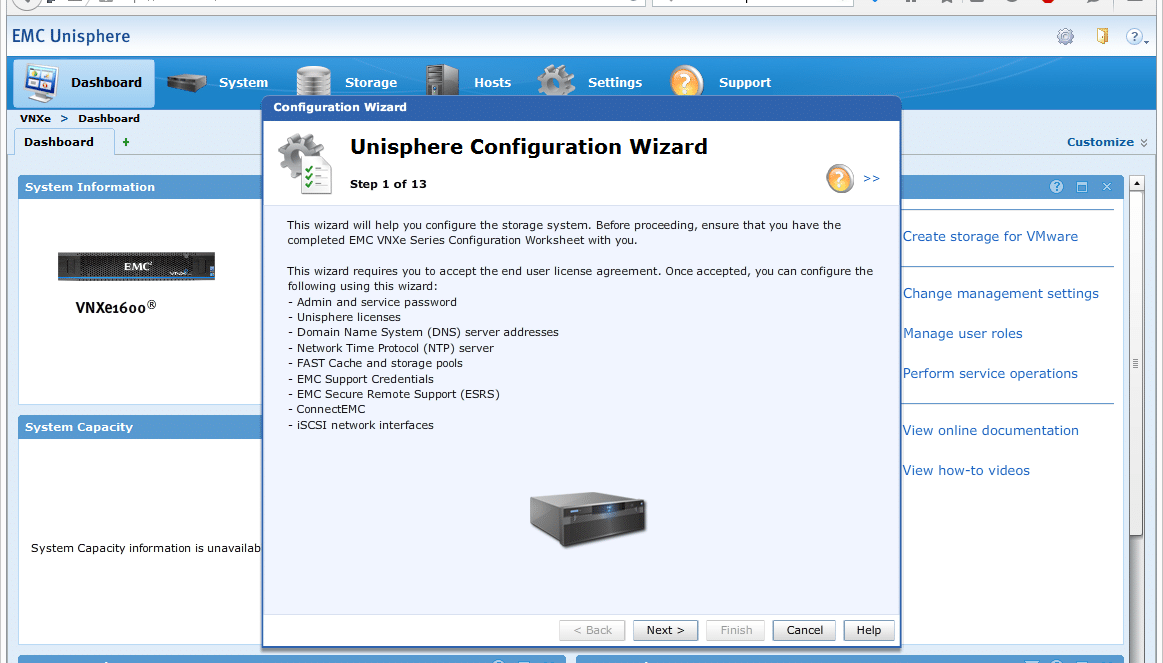Open View online documentation link
The image size is (1163, 663).
[x=991, y=431]
